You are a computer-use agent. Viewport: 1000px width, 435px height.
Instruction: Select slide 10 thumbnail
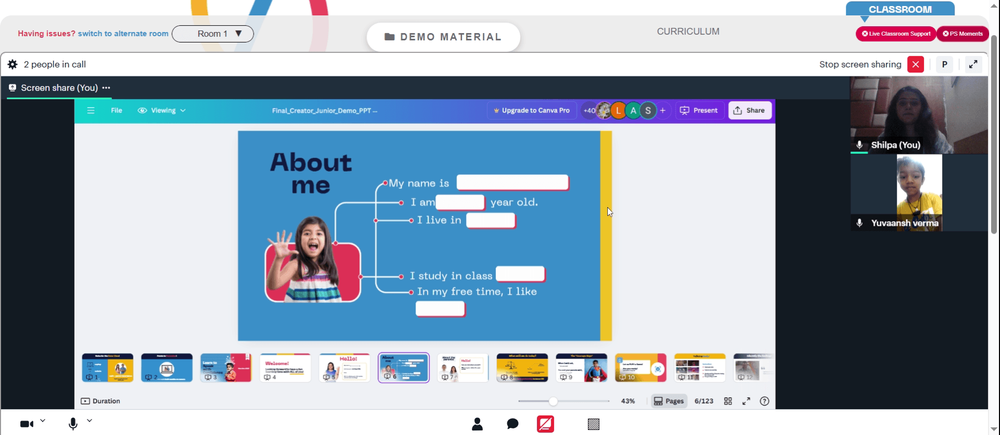641,368
